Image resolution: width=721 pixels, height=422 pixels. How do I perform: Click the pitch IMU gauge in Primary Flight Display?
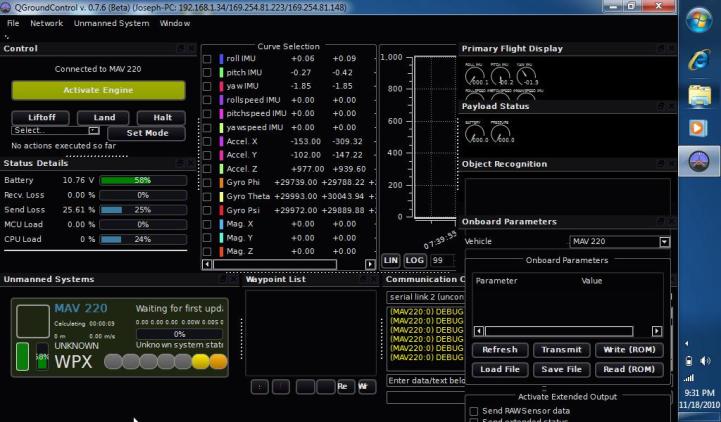click(500, 76)
